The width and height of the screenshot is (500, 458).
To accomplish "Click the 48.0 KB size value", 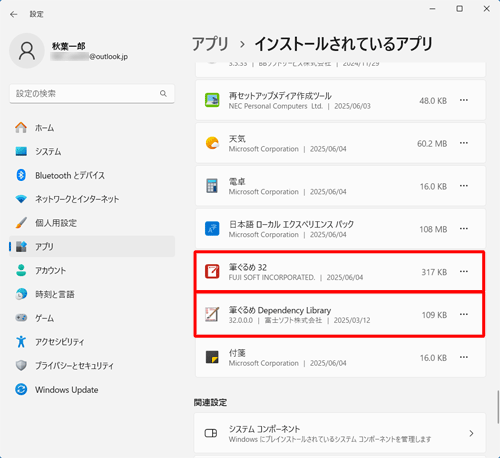I will [x=433, y=101].
